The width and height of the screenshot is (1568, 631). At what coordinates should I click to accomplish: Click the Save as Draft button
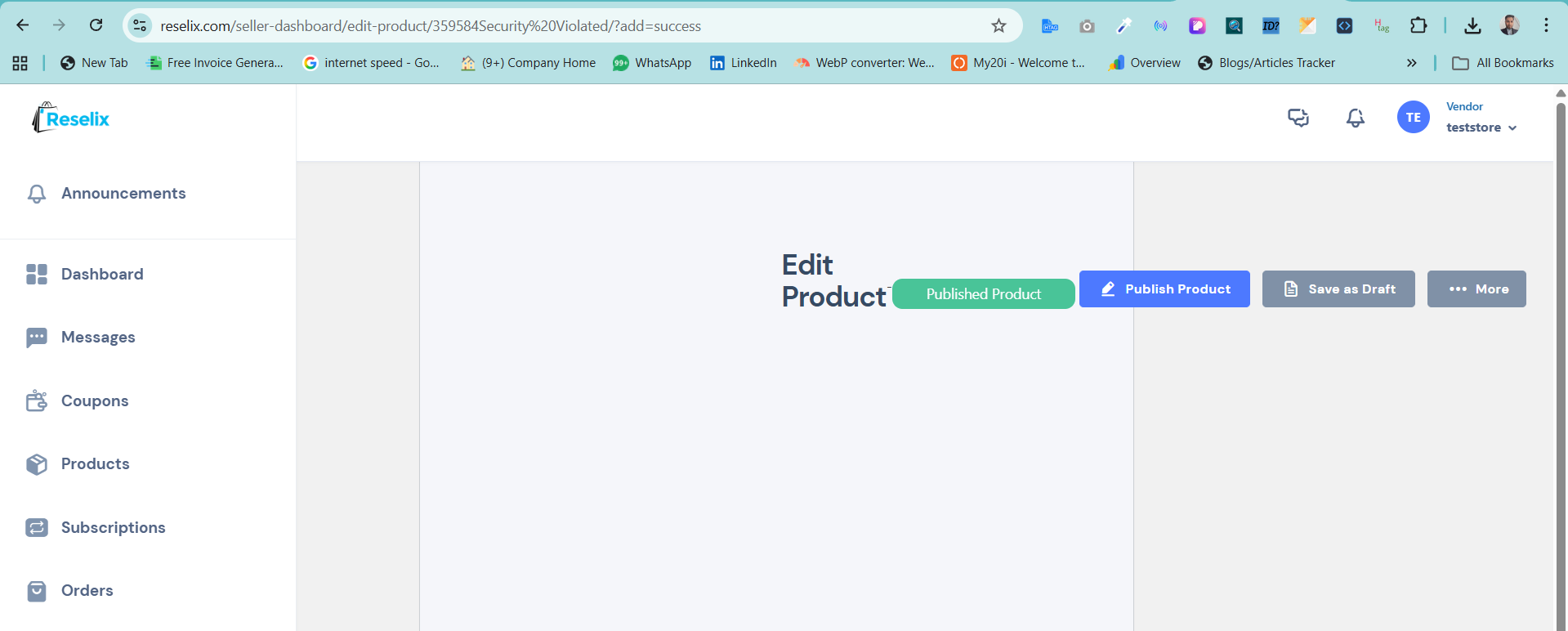point(1338,289)
